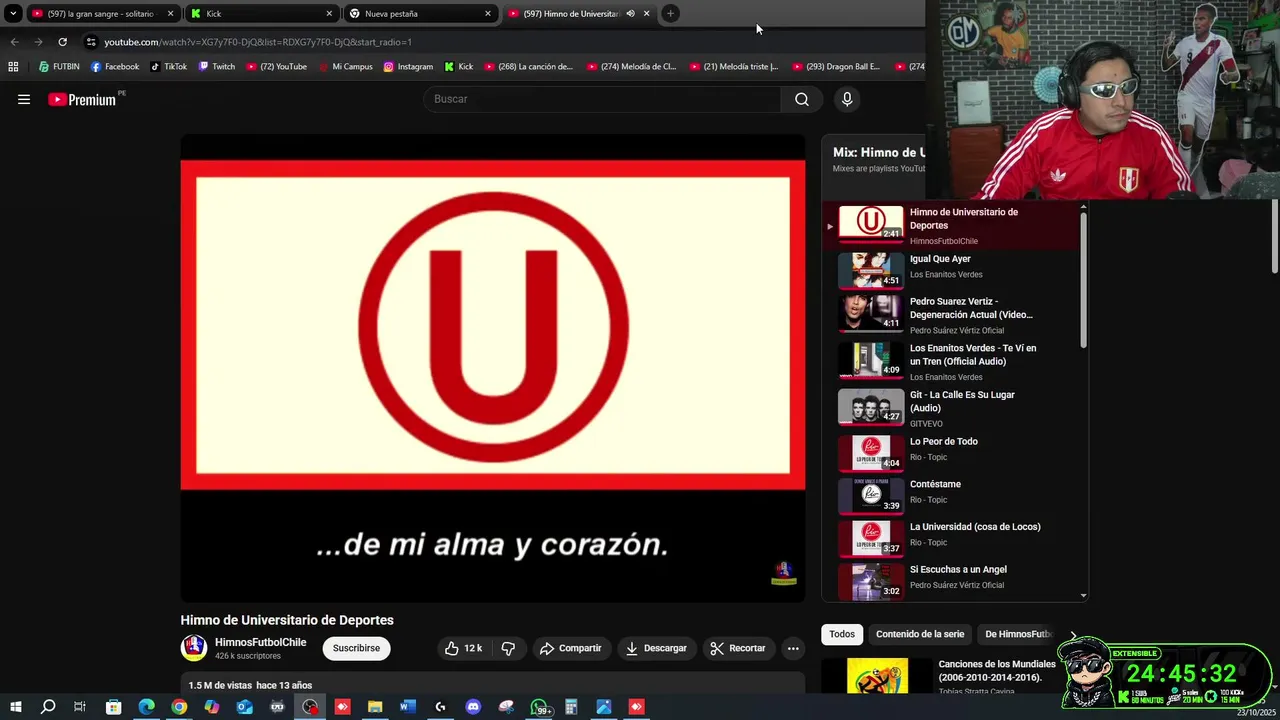
Task: Play 'Los Enanitos Verdes - Te Vi en un Tren'
Action: click(x=950, y=361)
